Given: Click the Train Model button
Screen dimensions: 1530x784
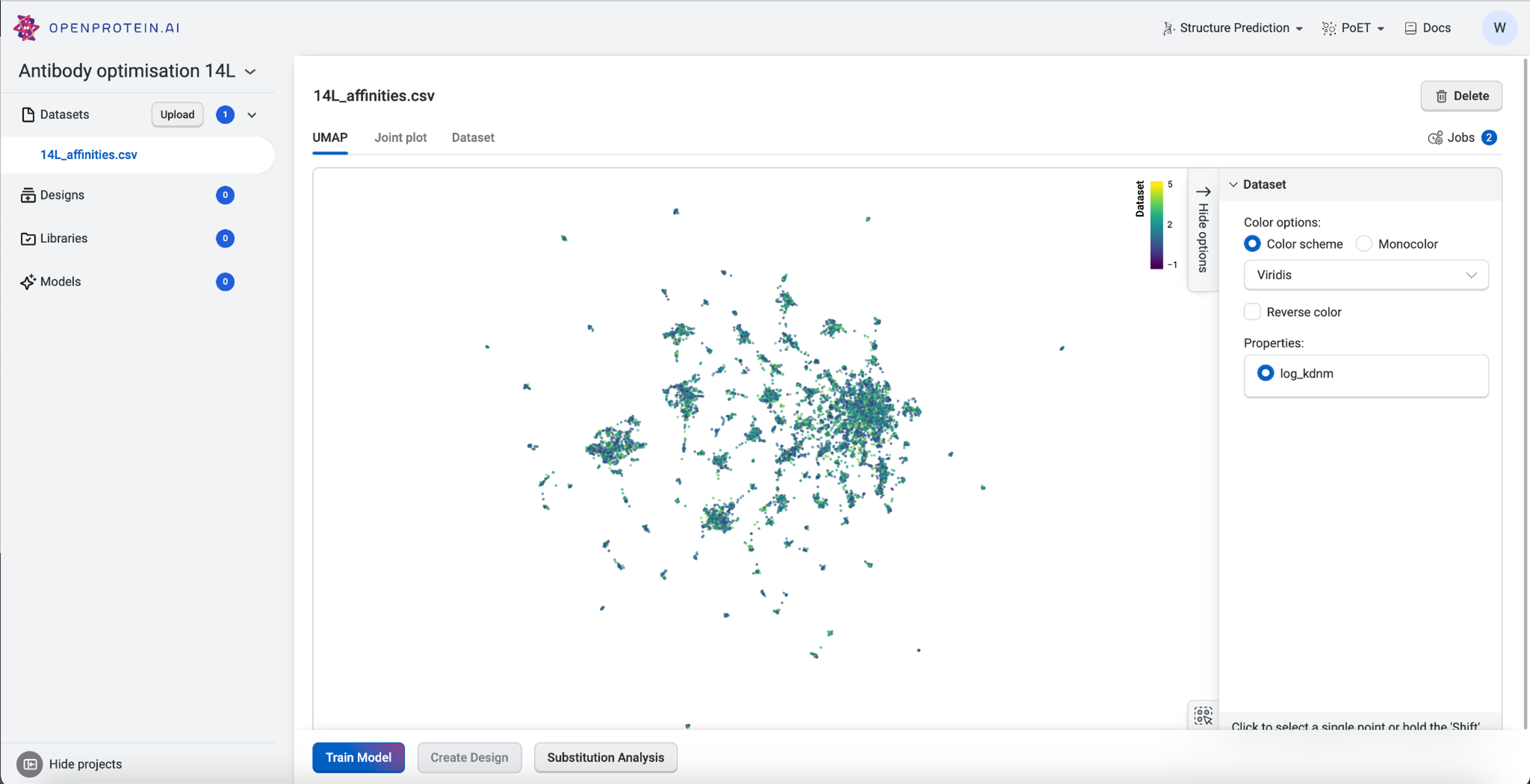Looking at the screenshot, I should tap(358, 757).
